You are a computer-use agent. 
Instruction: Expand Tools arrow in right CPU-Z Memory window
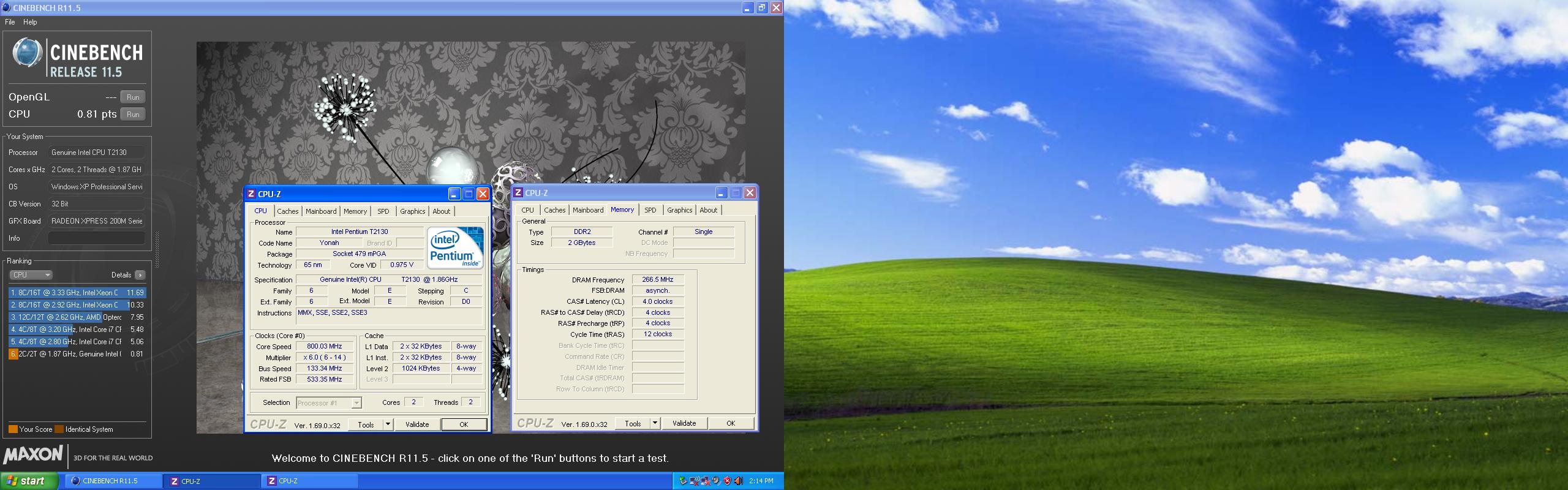pyautogui.click(x=655, y=423)
